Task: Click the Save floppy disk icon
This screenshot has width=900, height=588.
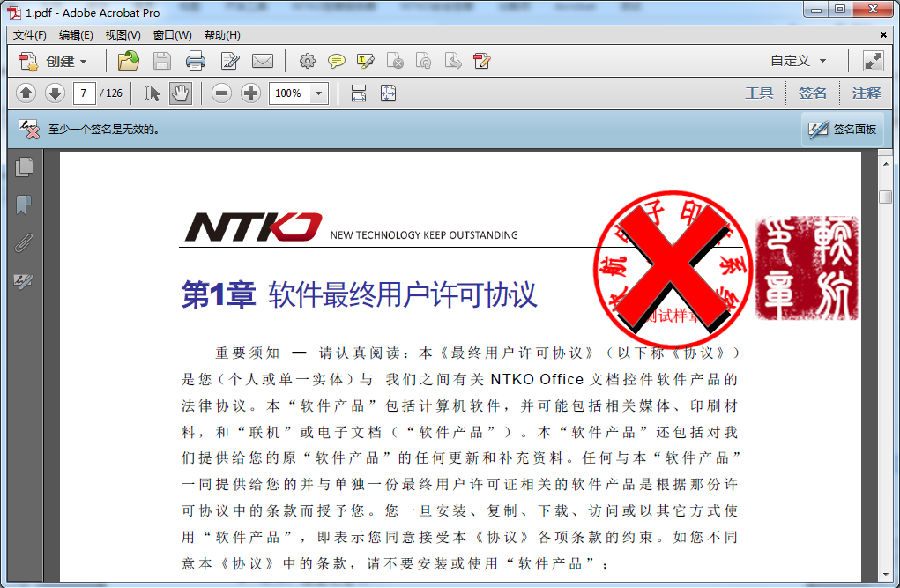Action: [x=161, y=61]
